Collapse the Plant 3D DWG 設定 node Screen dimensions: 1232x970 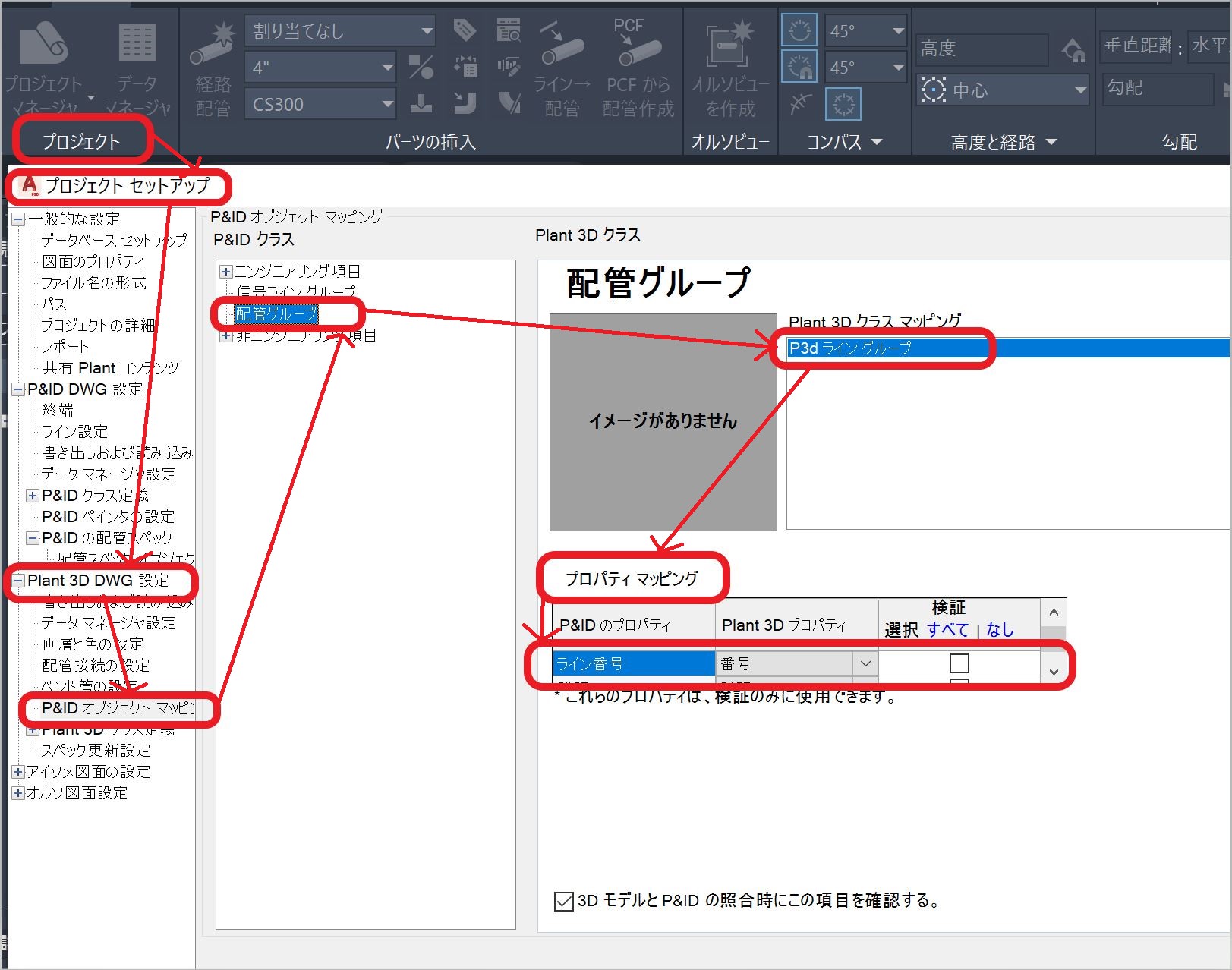[x=19, y=581]
